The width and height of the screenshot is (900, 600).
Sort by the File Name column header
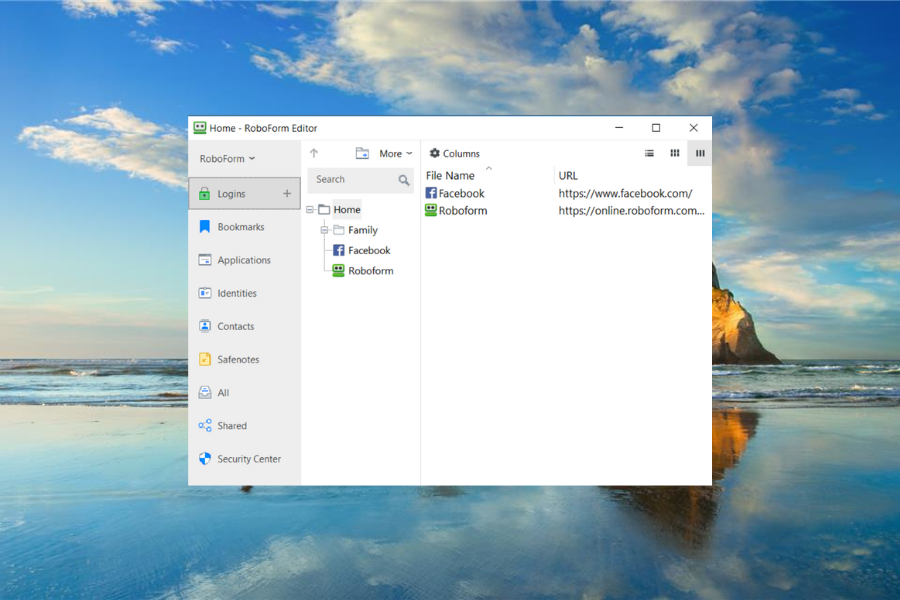[x=450, y=176]
